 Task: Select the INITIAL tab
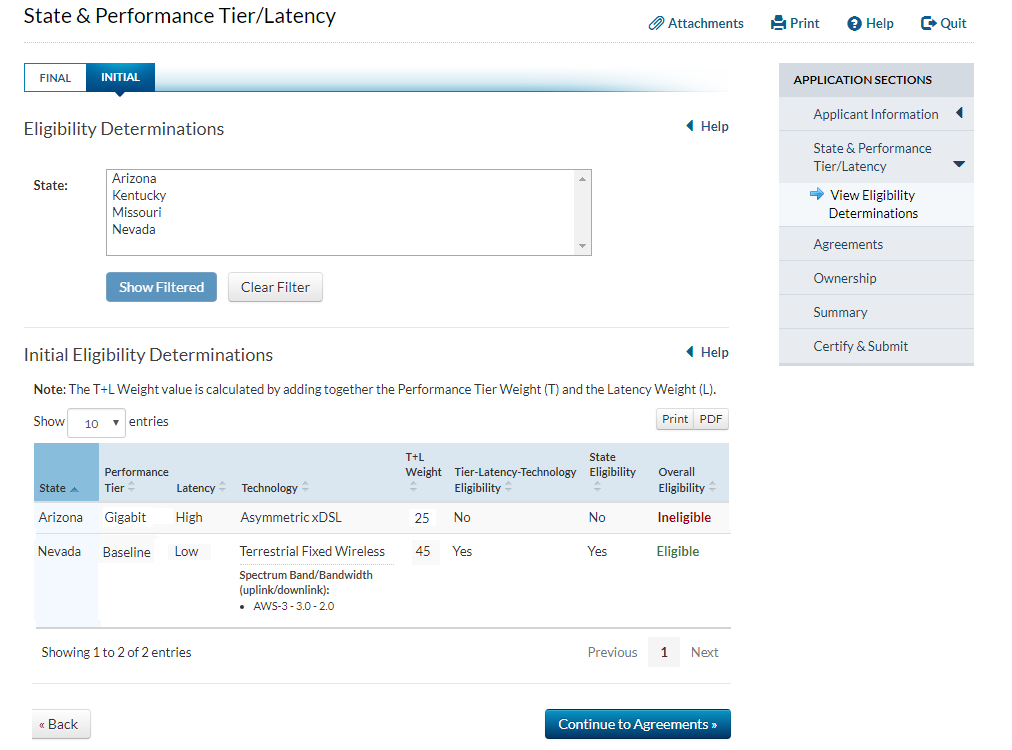click(x=120, y=77)
